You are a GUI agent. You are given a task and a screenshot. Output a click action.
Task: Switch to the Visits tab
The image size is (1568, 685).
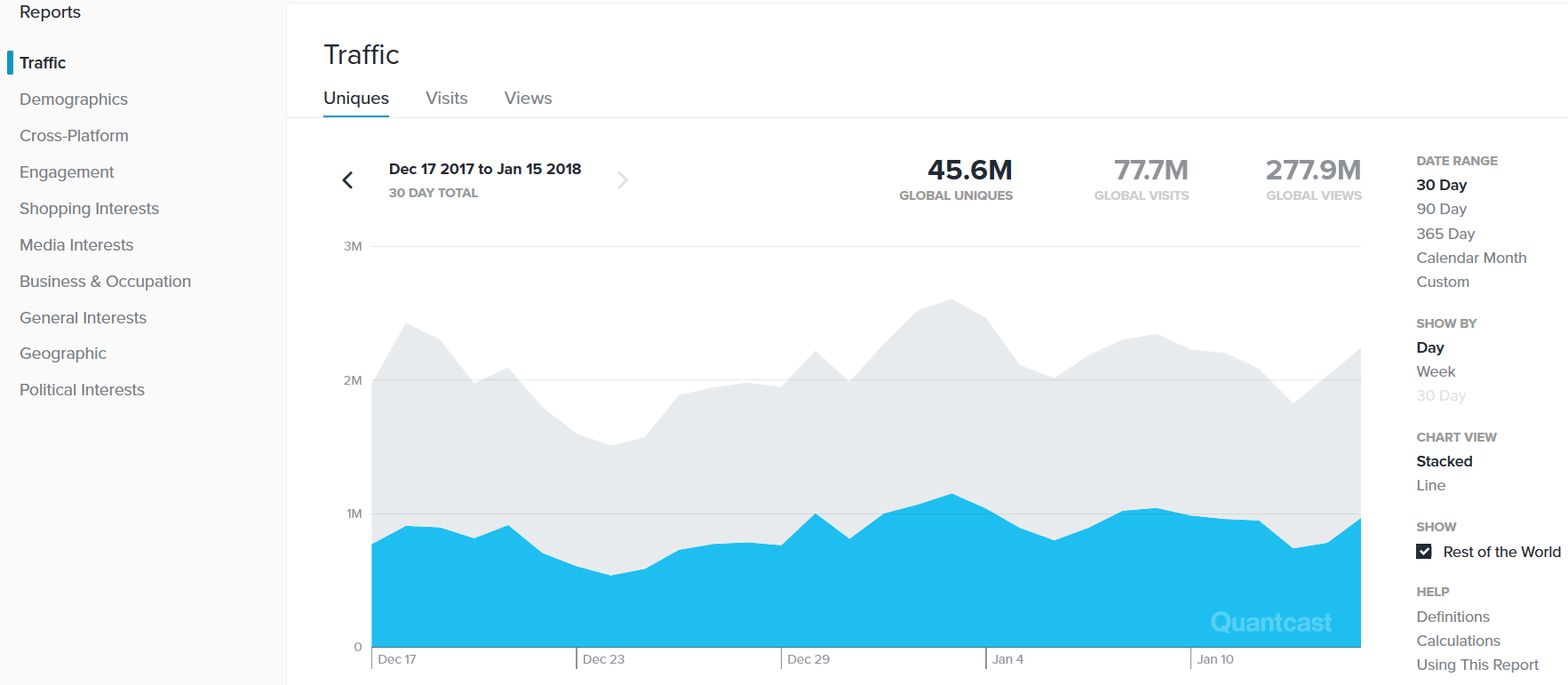[x=446, y=99]
